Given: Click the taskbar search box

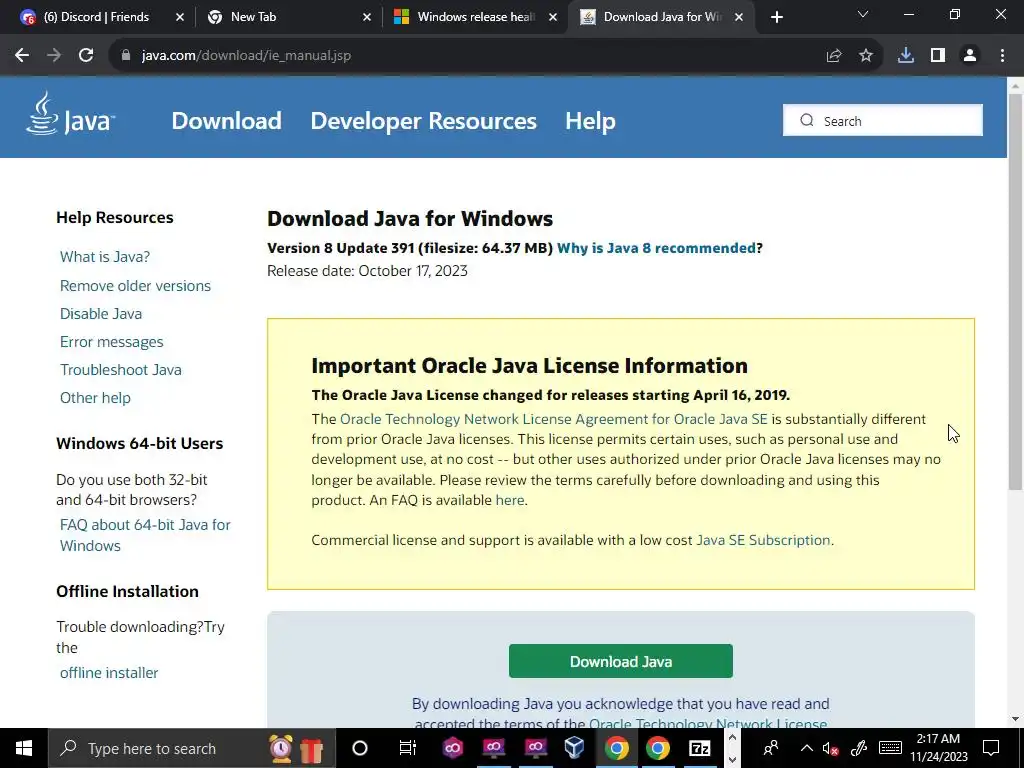Looking at the screenshot, I should (191, 748).
